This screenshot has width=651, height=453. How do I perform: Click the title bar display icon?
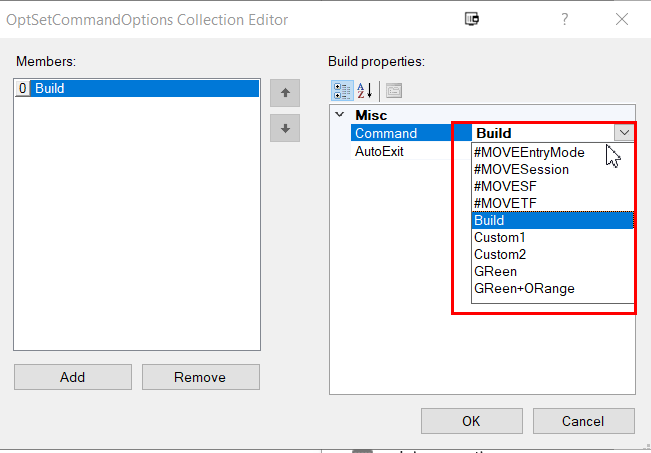click(472, 18)
